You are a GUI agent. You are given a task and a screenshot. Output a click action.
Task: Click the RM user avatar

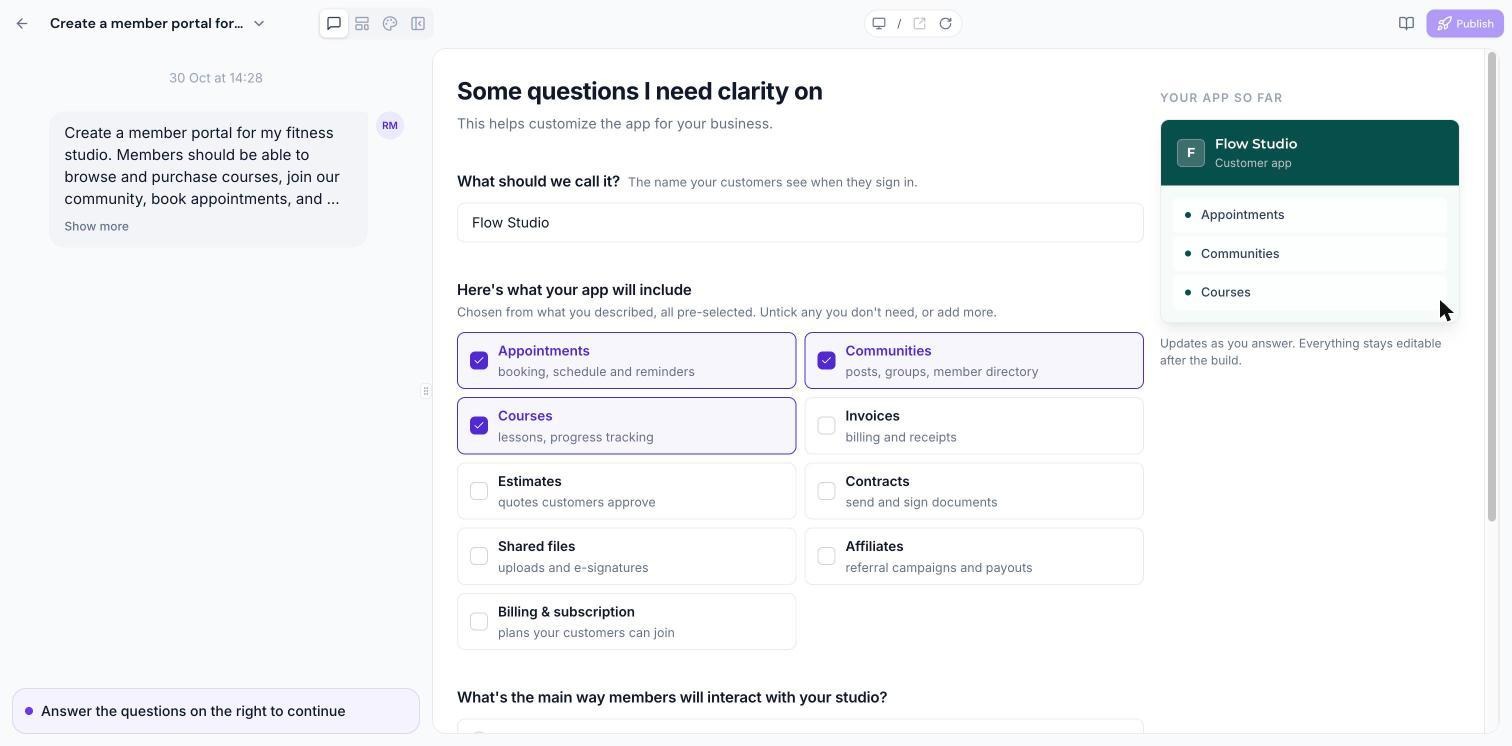[x=390, y=125]
